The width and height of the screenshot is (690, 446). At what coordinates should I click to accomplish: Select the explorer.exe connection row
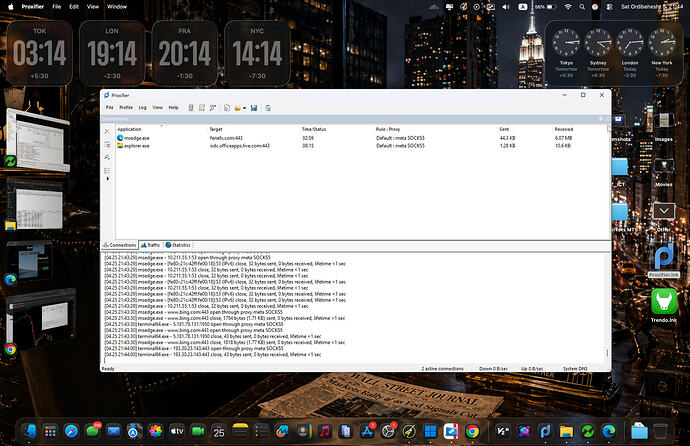361,146
